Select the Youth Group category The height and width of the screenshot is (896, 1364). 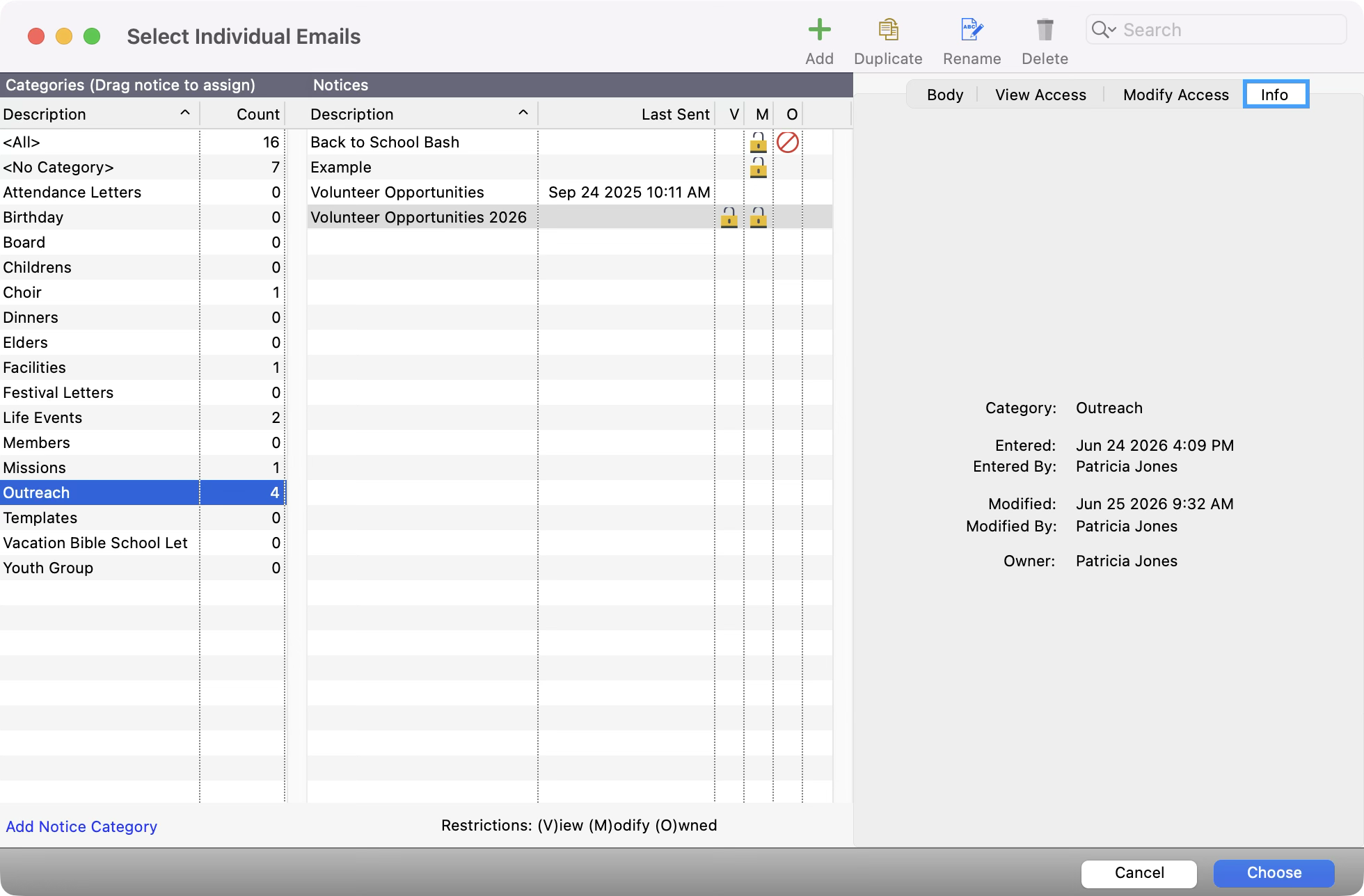coord(143,568)
